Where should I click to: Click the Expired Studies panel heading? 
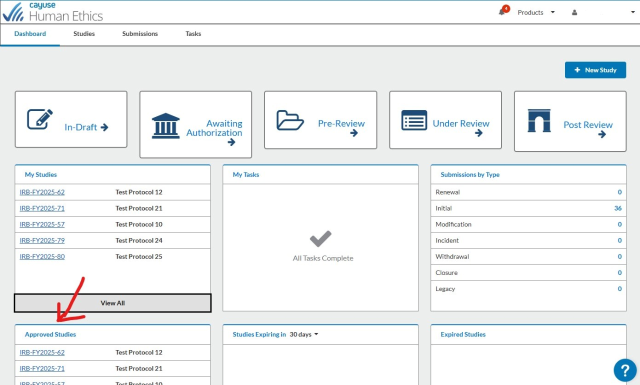(x=463, y=334)
